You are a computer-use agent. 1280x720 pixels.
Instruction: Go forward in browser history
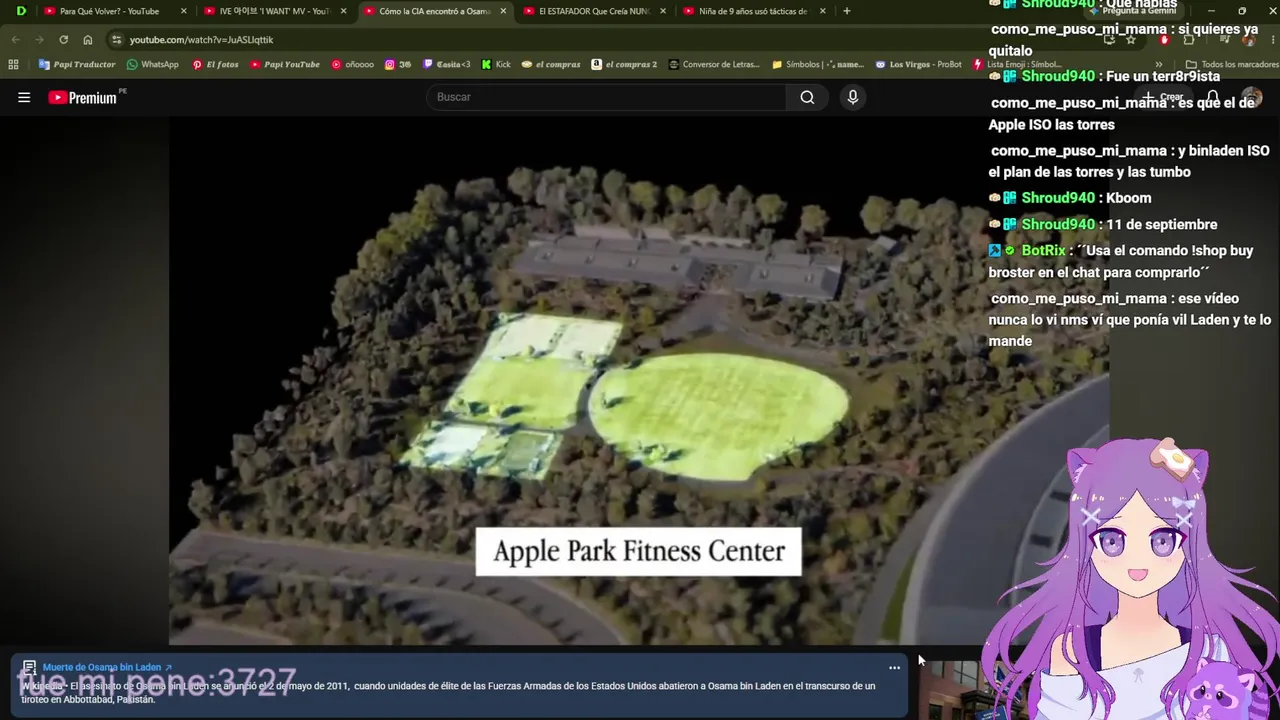tap(39, 40)
